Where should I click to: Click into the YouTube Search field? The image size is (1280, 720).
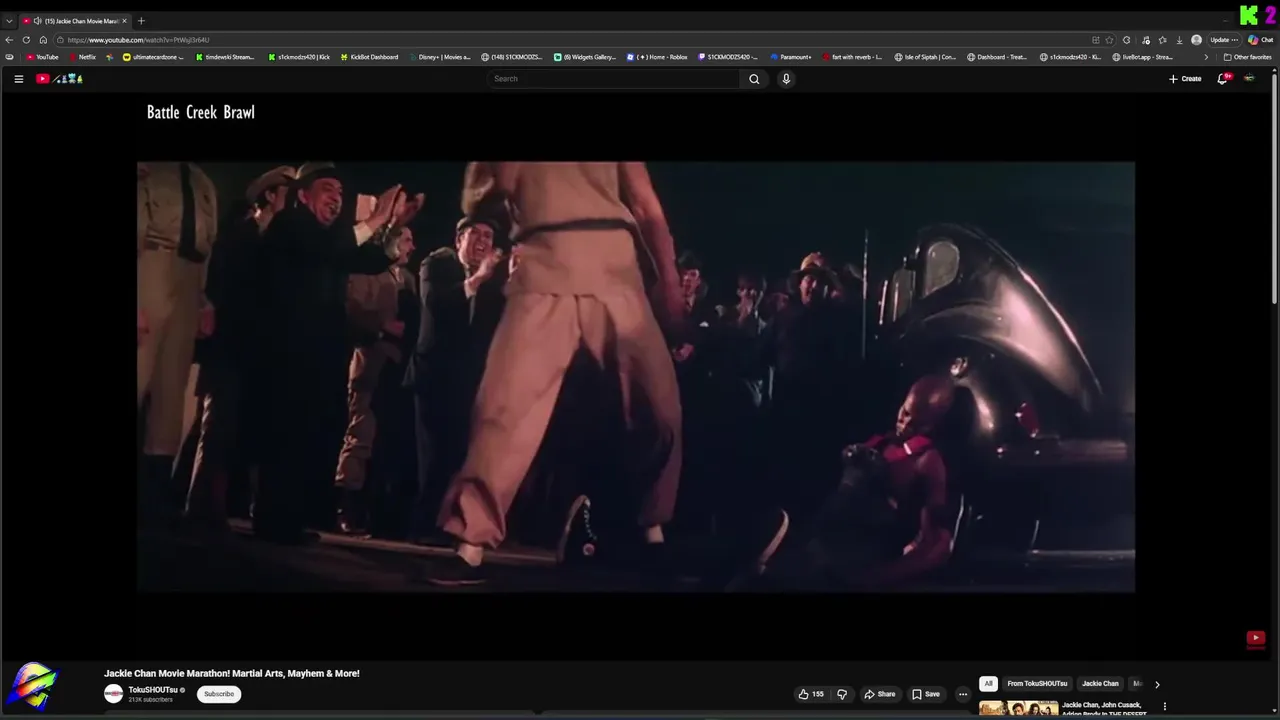[x=614, y=79]
